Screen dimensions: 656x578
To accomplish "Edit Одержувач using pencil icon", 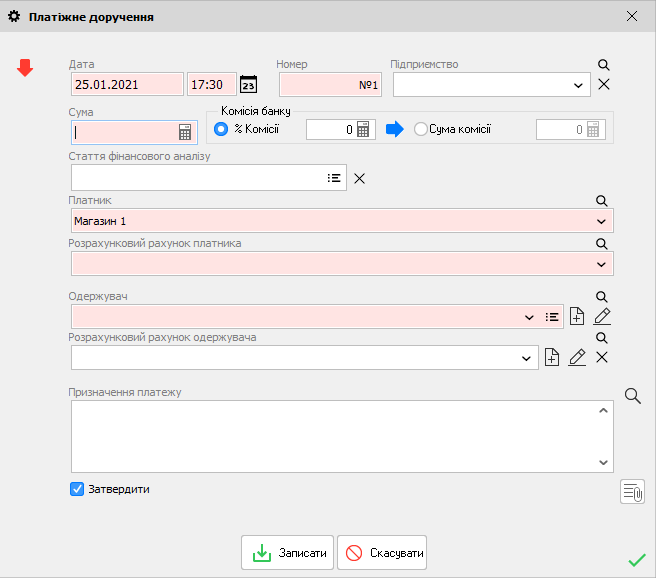I will (602, 317).
